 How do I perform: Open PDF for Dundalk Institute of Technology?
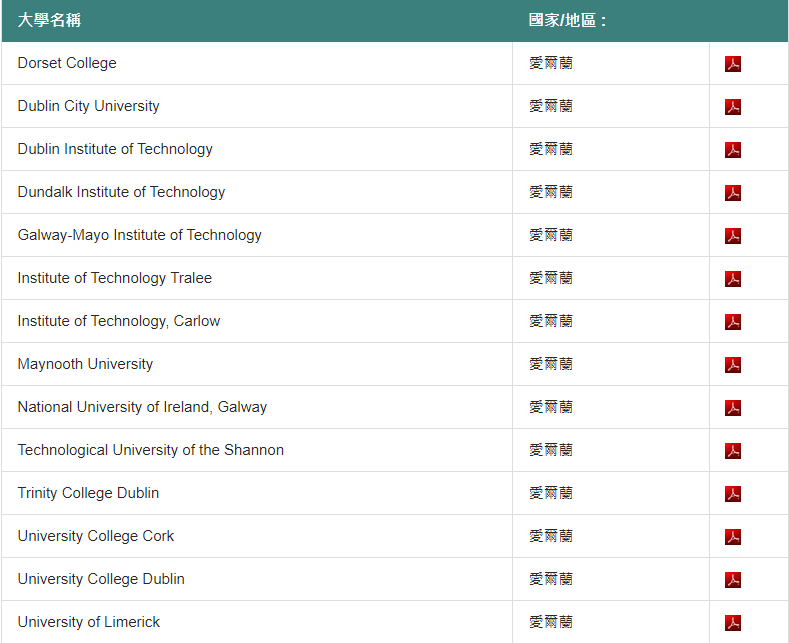coord(733,193)
